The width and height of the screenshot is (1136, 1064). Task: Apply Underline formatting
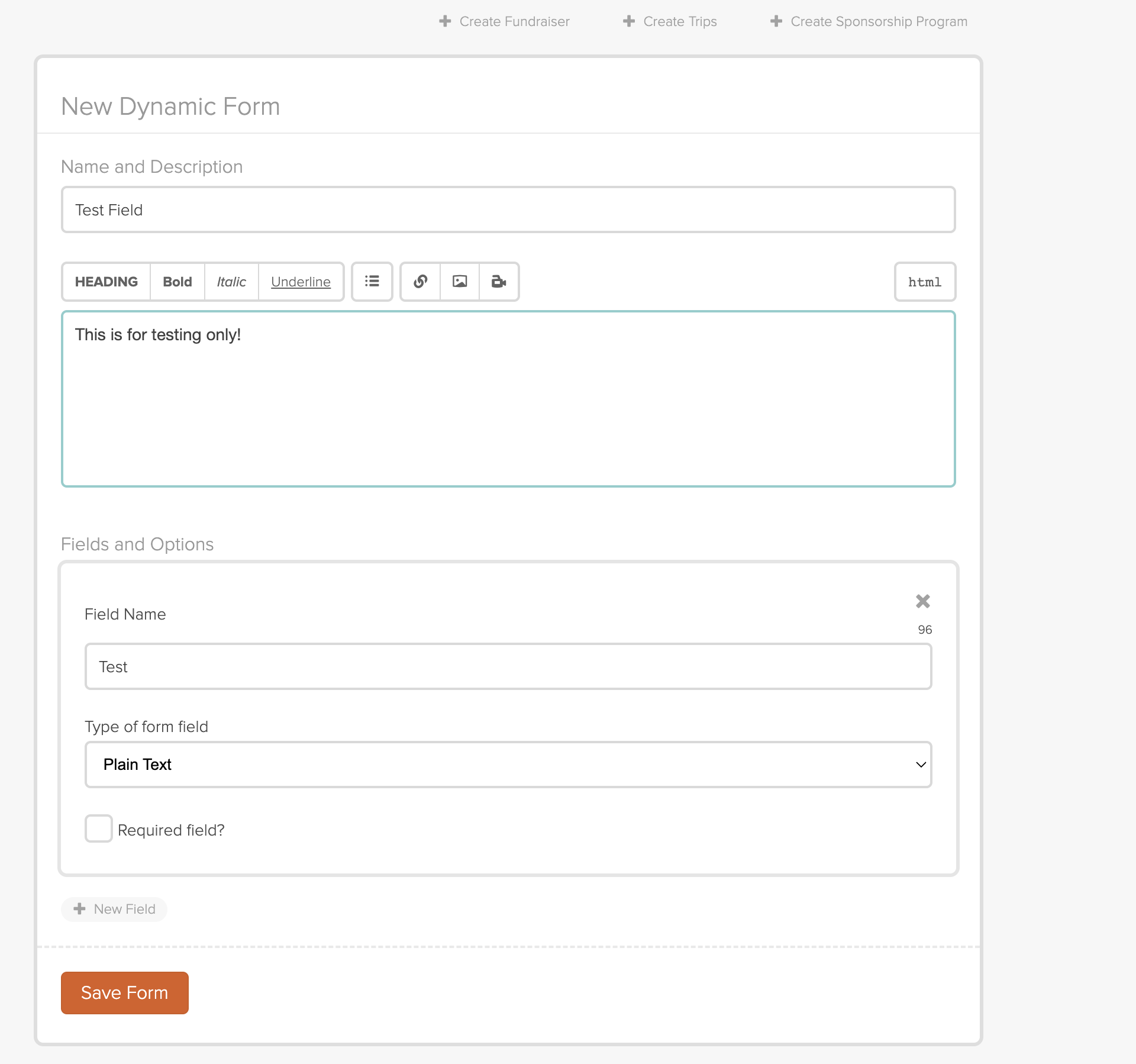301,282
